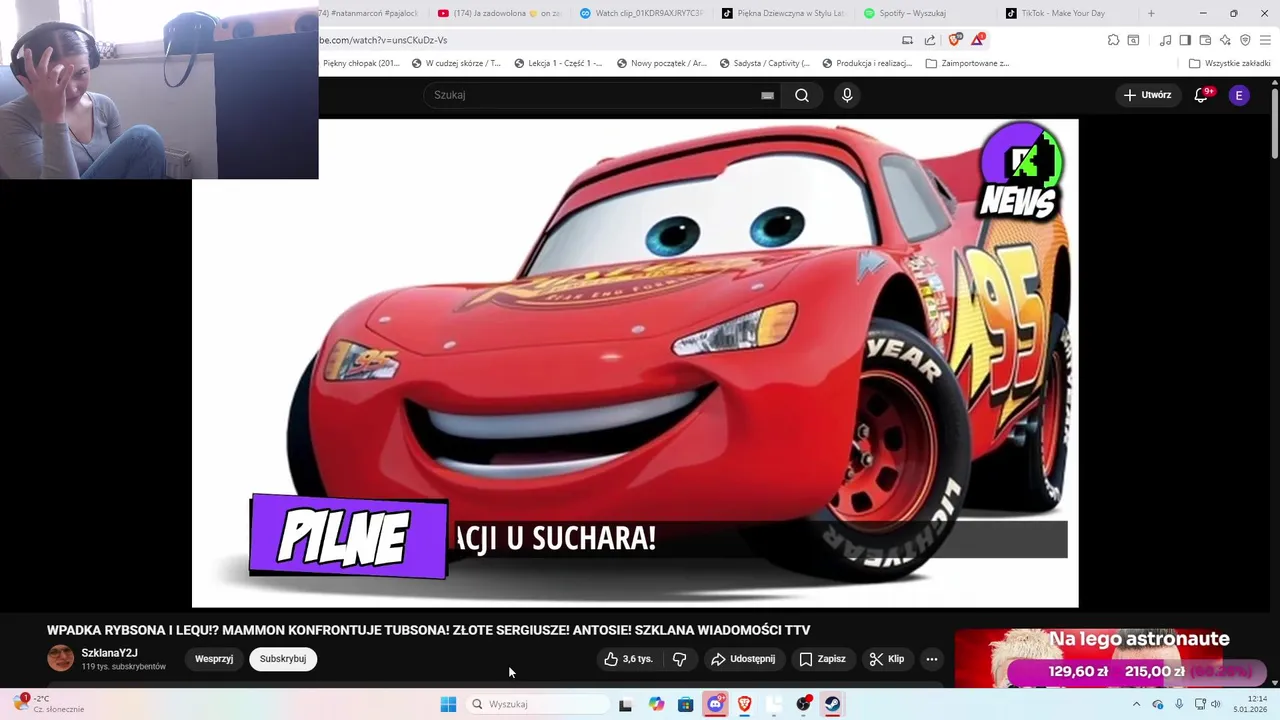Image resolution: width=1280 pixels, height=720 pixels.
Task: Expand the Wszystkie zakładki folder
Action: click(x=1230, y=63)
